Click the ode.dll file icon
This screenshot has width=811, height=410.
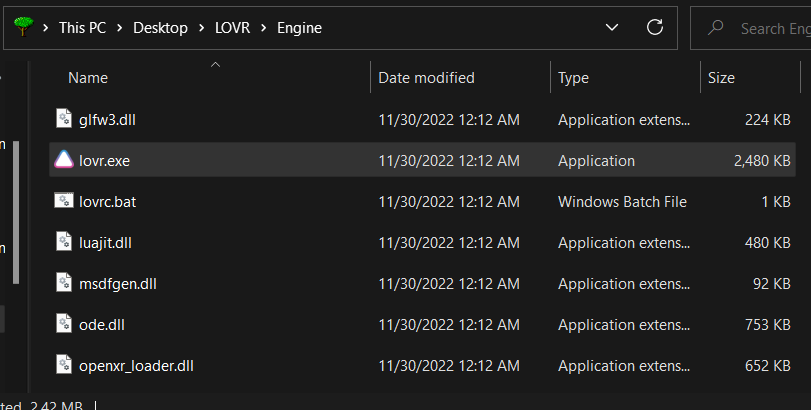(64, 324)
